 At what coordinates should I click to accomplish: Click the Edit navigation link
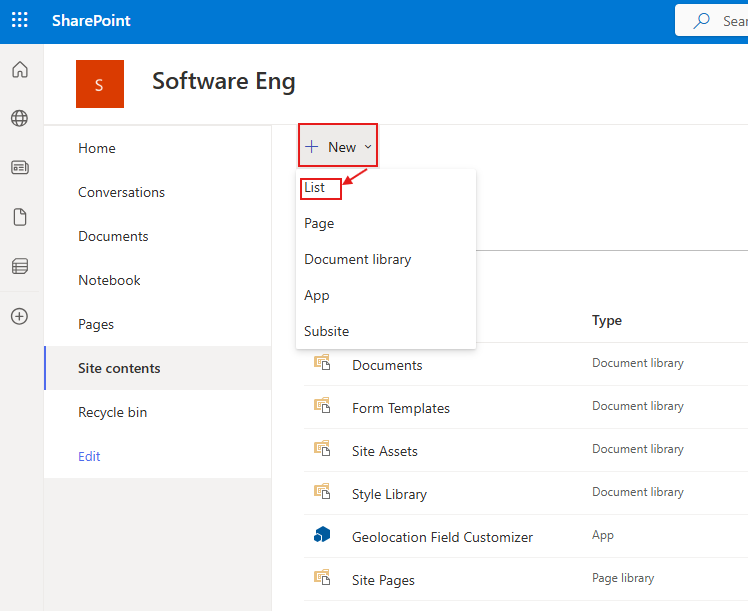point(89,456)
